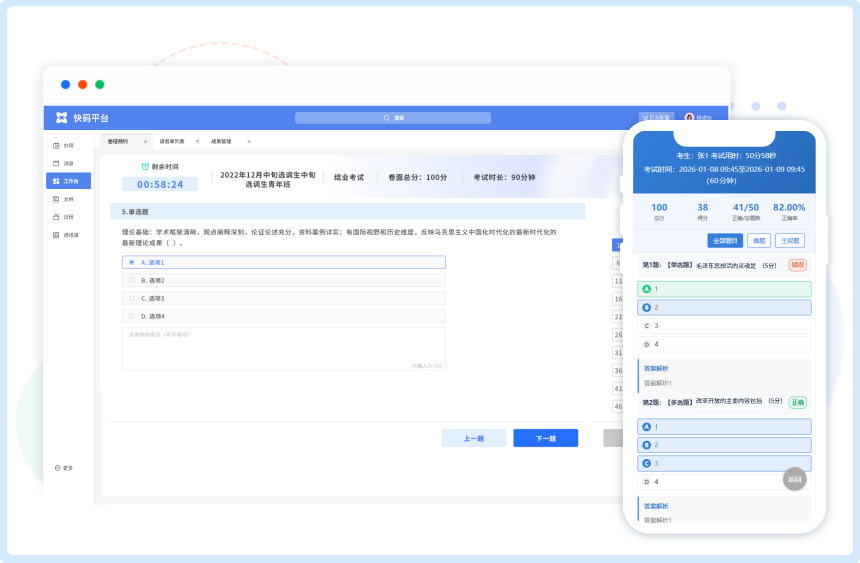The width and height of the screenshot is (860, 563).
Task: Click the 更多 icon at sidebar bottom
Action: pyautogui.click(x=57, y=468)
